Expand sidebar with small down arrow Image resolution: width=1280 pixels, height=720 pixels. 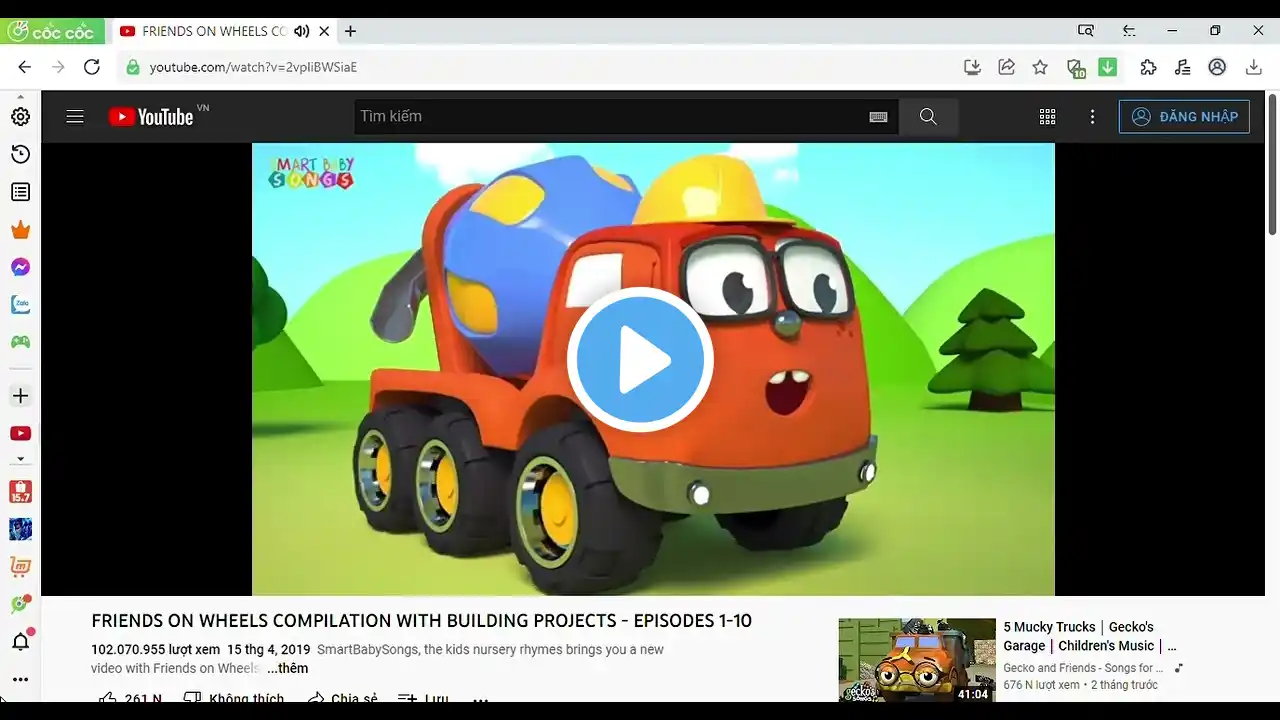pyautogui.click(x=20, y=460)
